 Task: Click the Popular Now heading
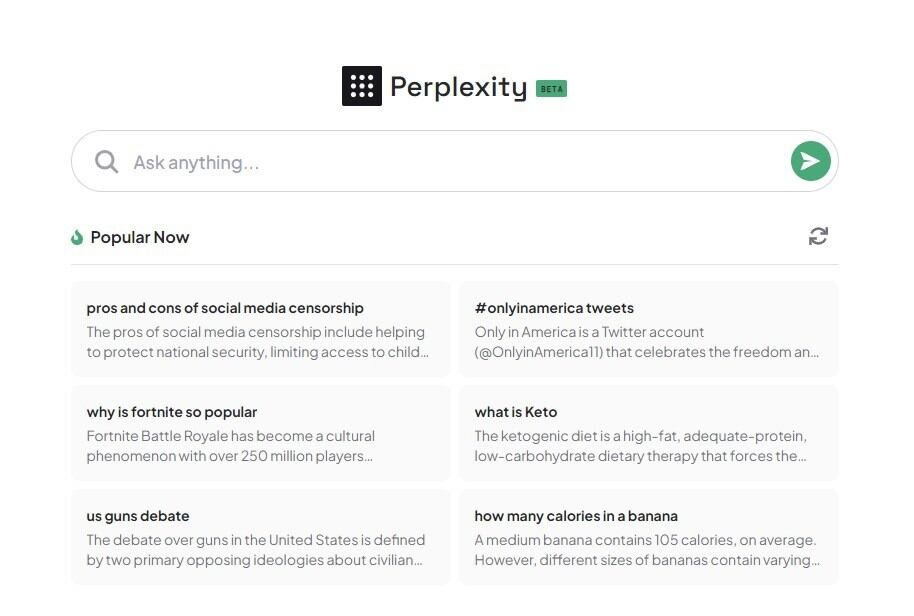[x=140, y=237]
